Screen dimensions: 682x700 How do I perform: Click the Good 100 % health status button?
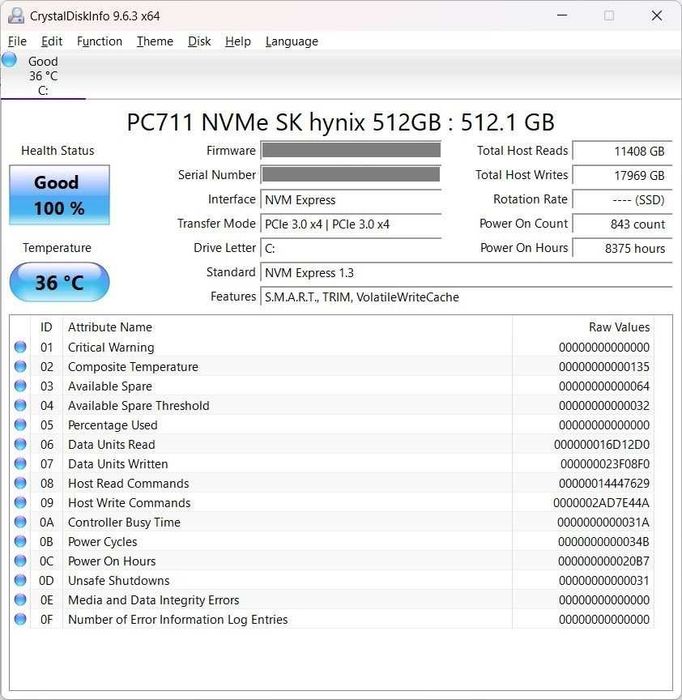59,195
